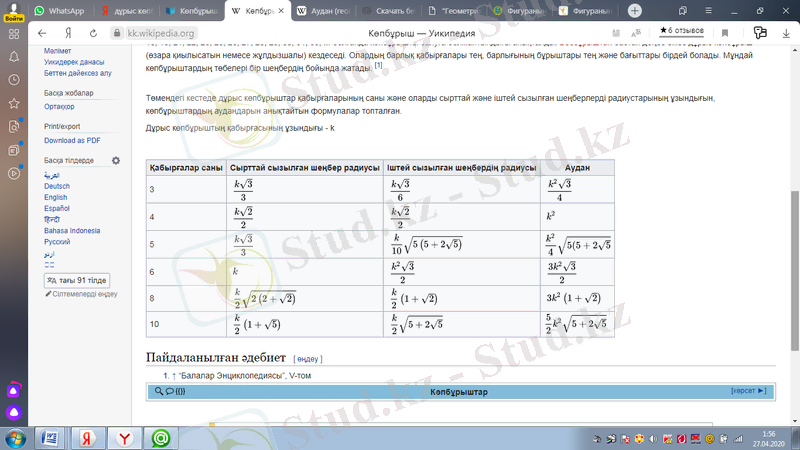Open the English language version link
The width and height of the screenshot is (800, 450).
(55, 197)
